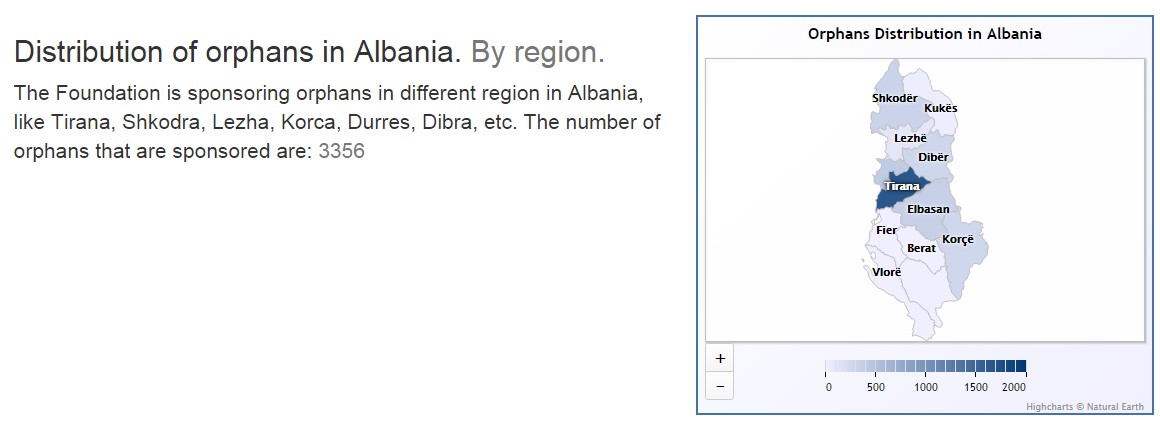Click the Orphans Distribution in Albania title
Image resolution: width=1160 pixels, height=423 pixels.
coord(925,34)
